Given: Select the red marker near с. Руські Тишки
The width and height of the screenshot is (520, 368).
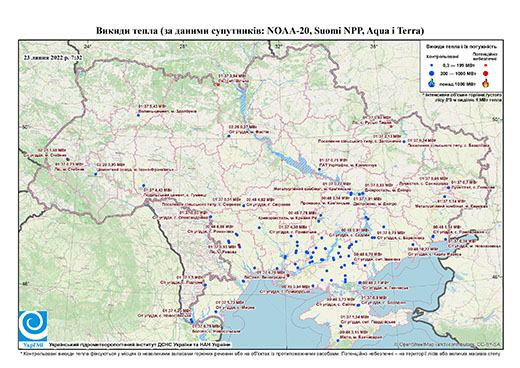Looking at the screenshot, I should (x=391, y=127).
